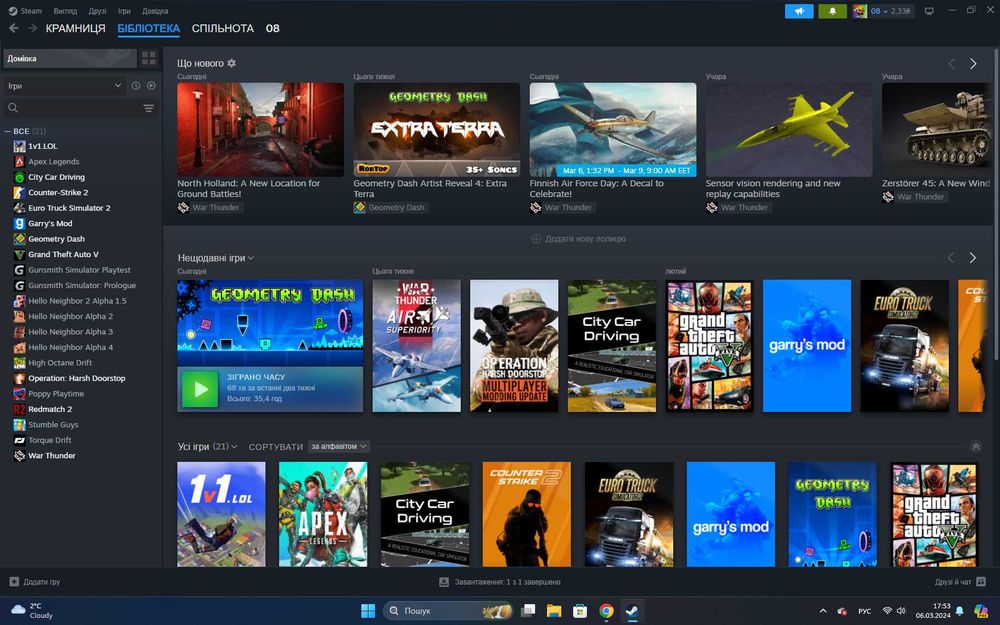Image resolution: width=1000 pixels, height=625 pixels.
Task: Switch to grid collections view icon
Action: click(x=149, y=59)
